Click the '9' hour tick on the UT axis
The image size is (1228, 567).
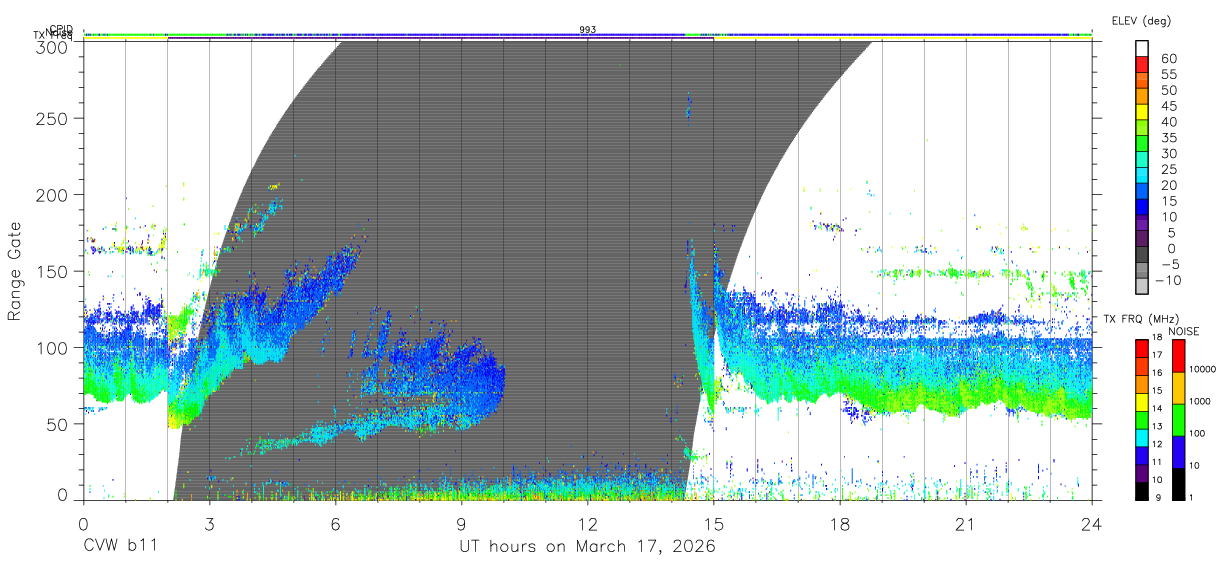click(461, 524)
